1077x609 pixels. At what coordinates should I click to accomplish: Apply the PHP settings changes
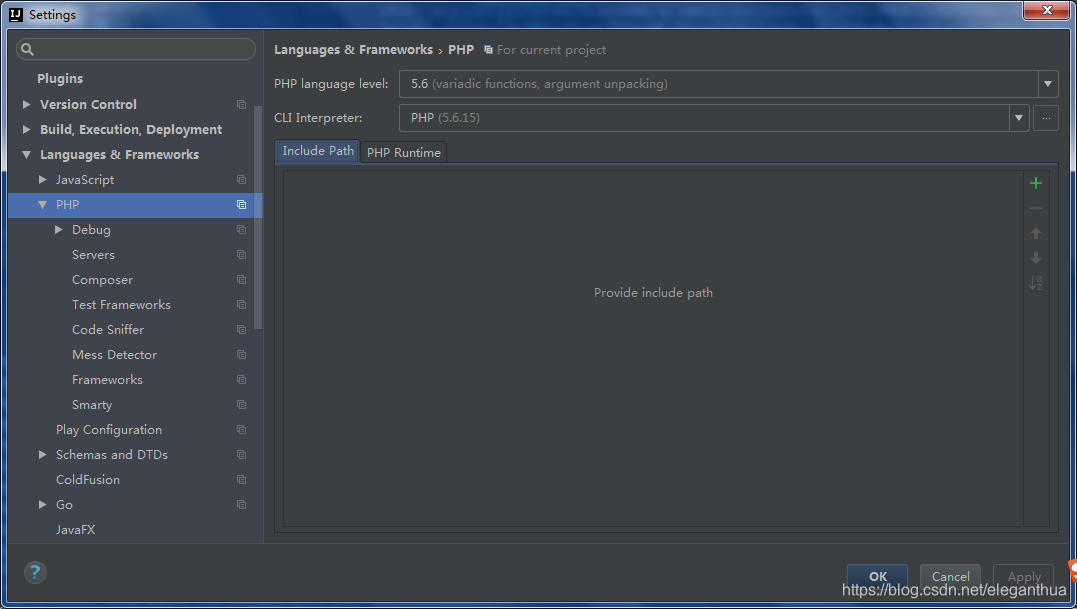pyautogui.click(x=1023, y=577)
